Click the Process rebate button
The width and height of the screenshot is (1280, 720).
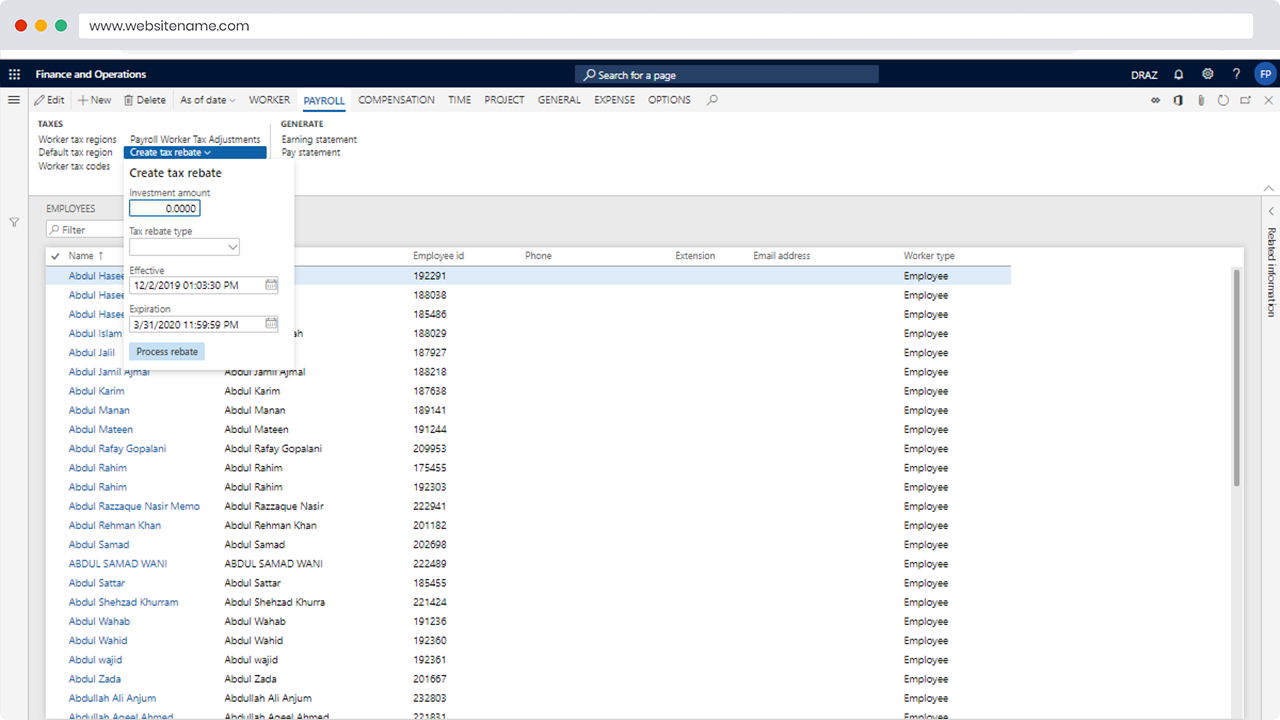pyautogui.click(x=167, y=352)
